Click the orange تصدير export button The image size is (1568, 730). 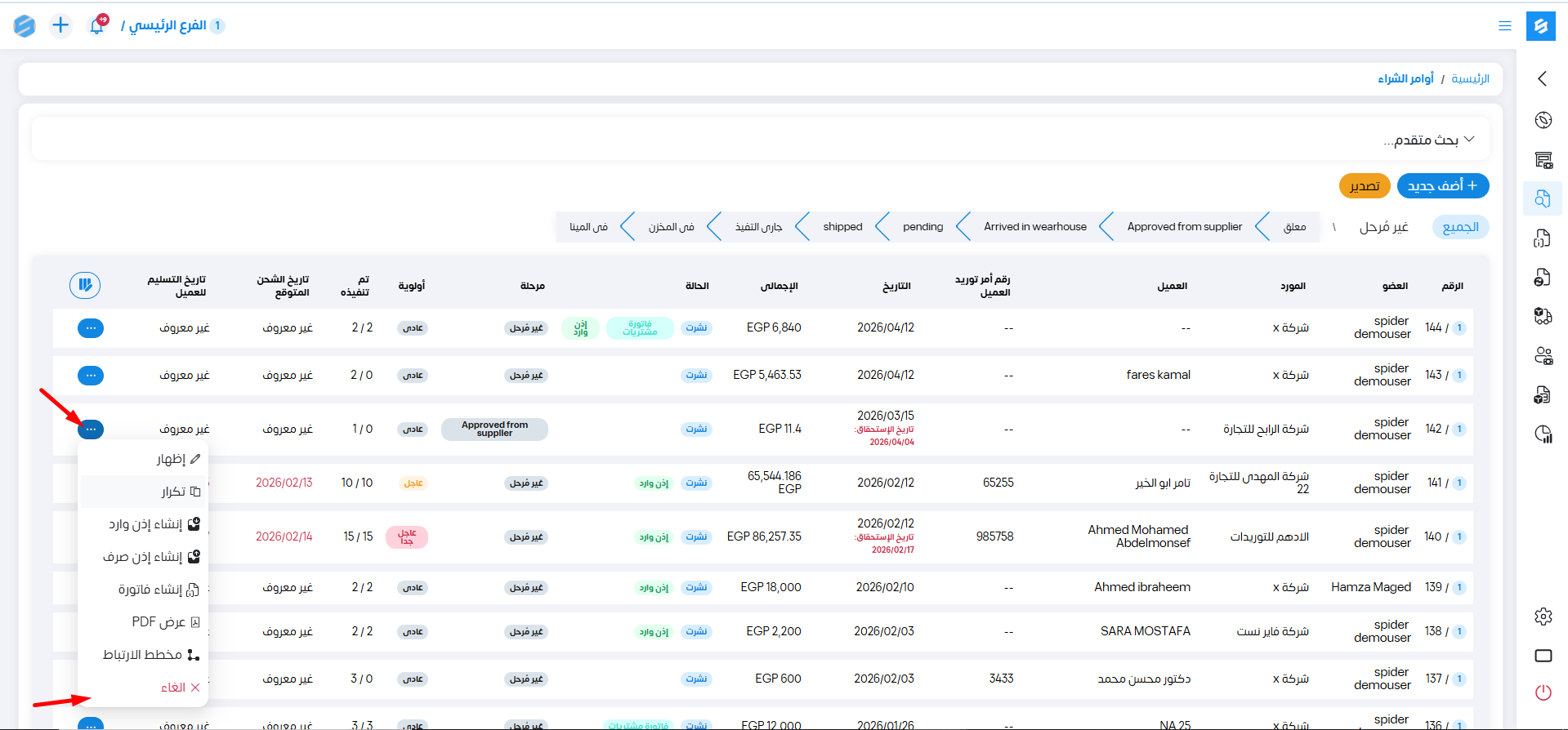pyautogui.click(x=1364, y=186)
